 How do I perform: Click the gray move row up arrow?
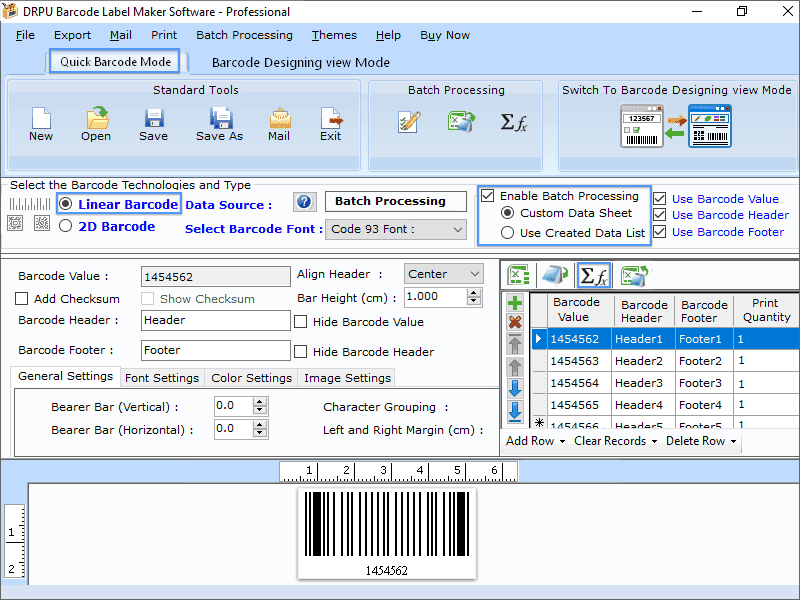click(x=515, y=367)
